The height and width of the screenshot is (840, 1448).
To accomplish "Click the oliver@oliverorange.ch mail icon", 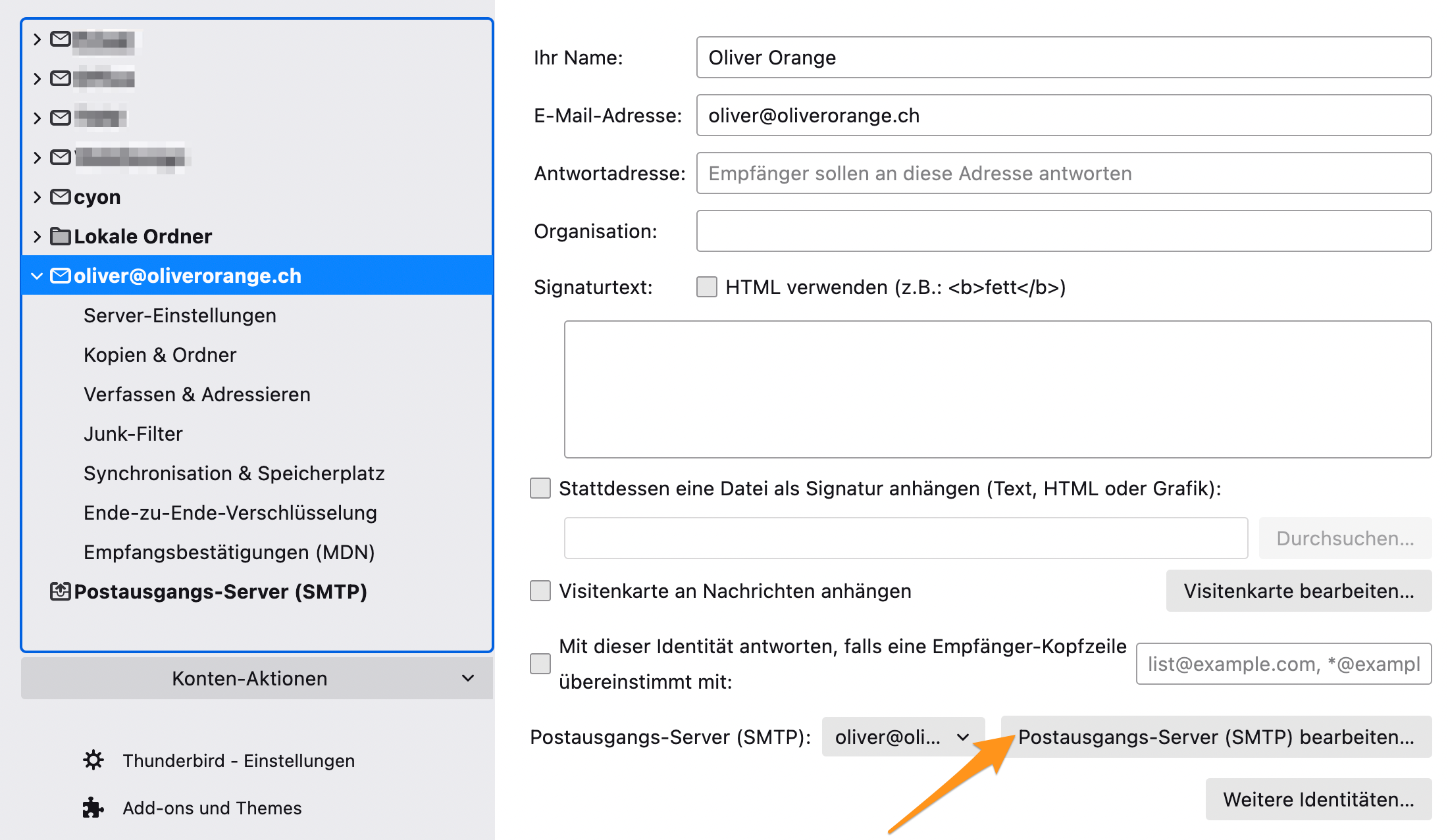I will [x=61, y=276].
